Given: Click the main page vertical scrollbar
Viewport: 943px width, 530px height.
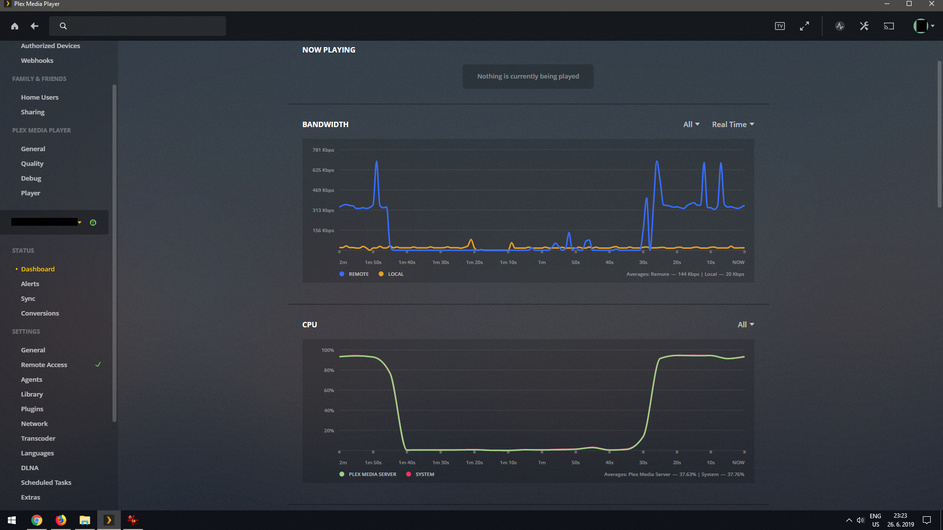Looking at the screenshot, I should click(939, 134).
